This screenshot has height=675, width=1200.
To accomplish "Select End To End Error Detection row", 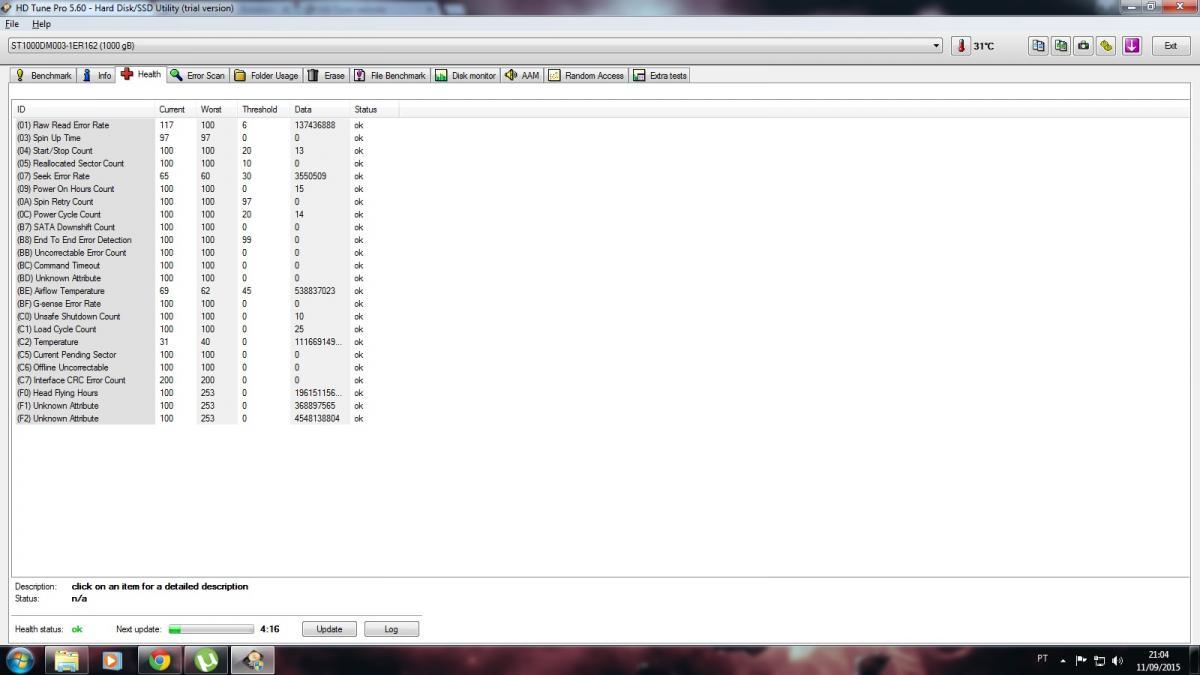I will [x=205, y=240].
